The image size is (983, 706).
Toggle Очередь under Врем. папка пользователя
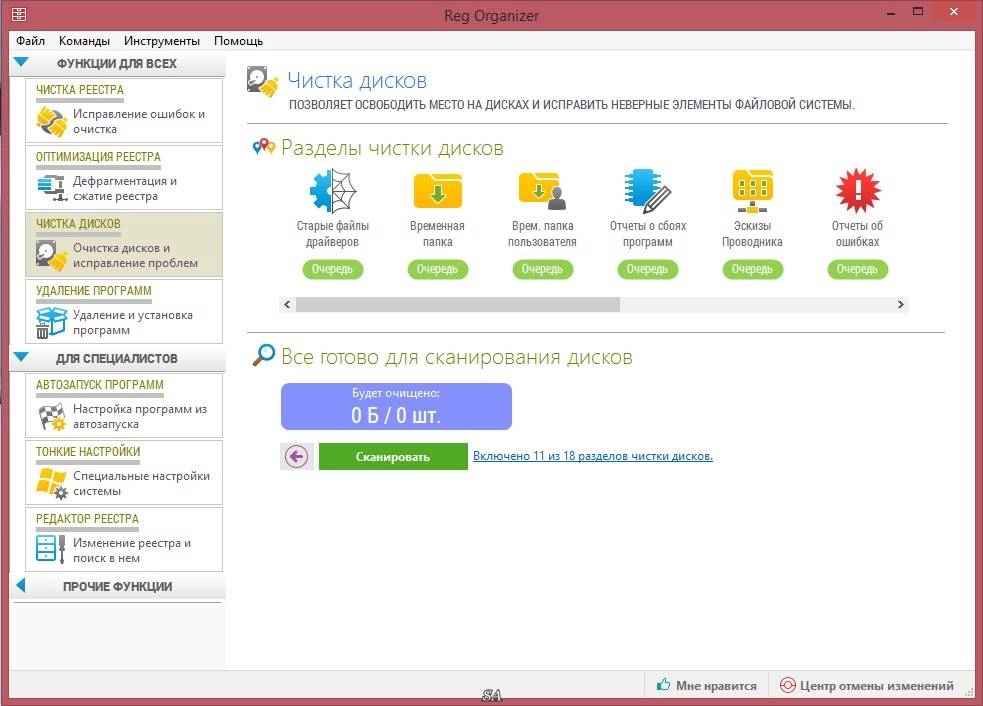(x=542, y=269)
